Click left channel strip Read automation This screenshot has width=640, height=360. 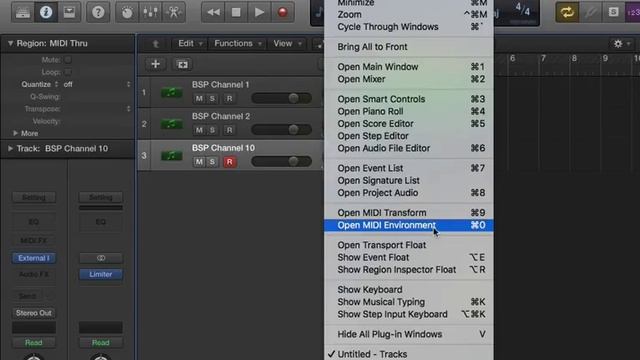(x=34, y=342)
